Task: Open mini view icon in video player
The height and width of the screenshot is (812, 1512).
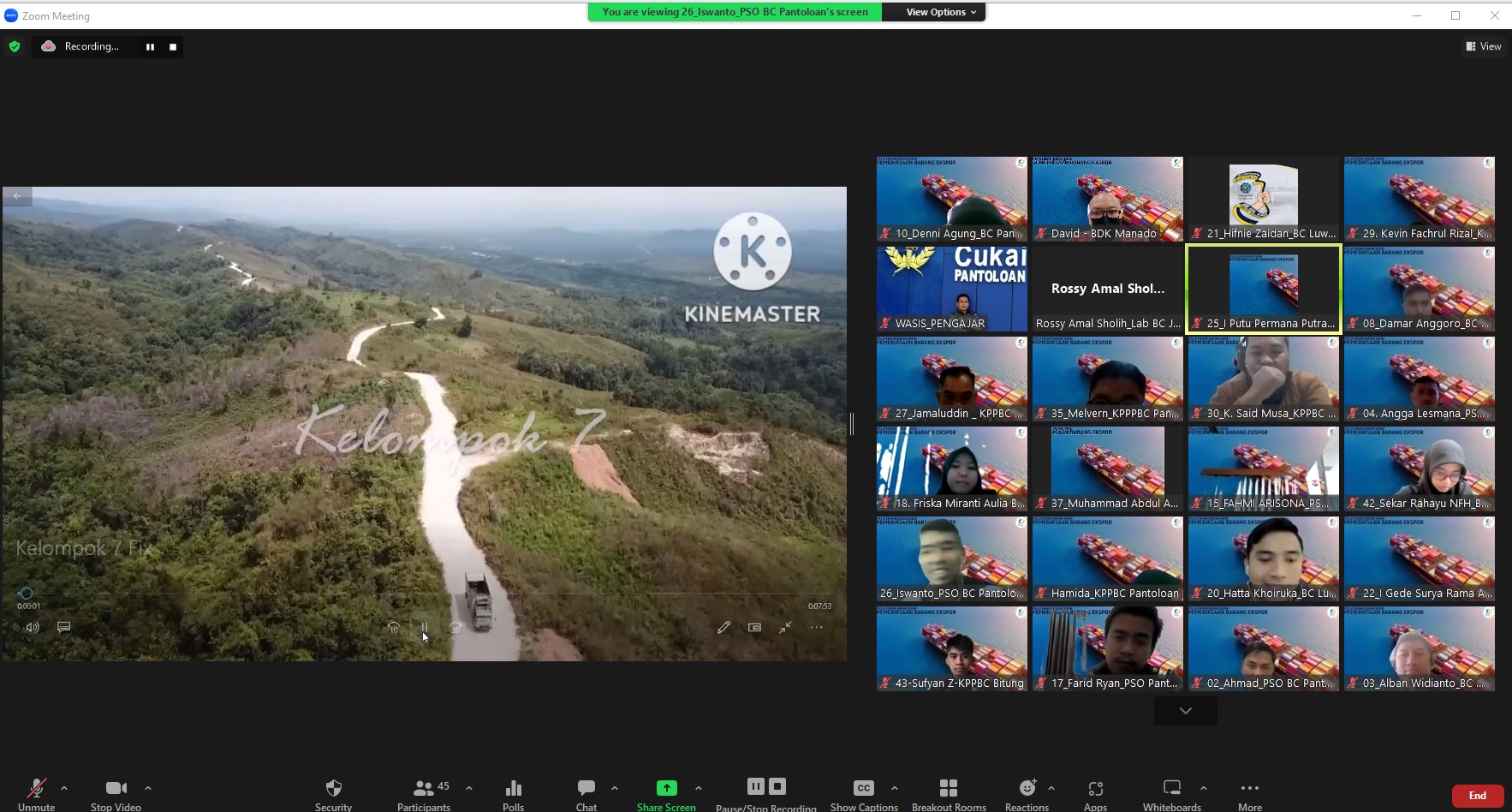Action: 754,627
